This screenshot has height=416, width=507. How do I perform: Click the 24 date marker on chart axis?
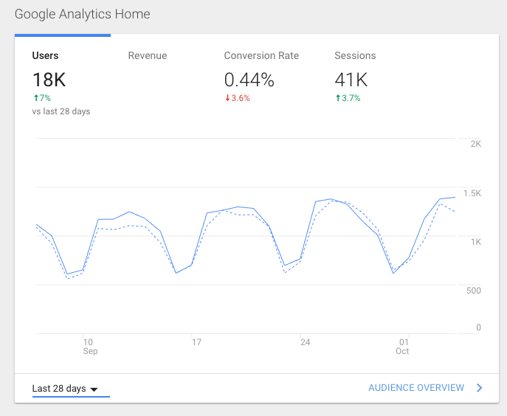coord(305,342)
